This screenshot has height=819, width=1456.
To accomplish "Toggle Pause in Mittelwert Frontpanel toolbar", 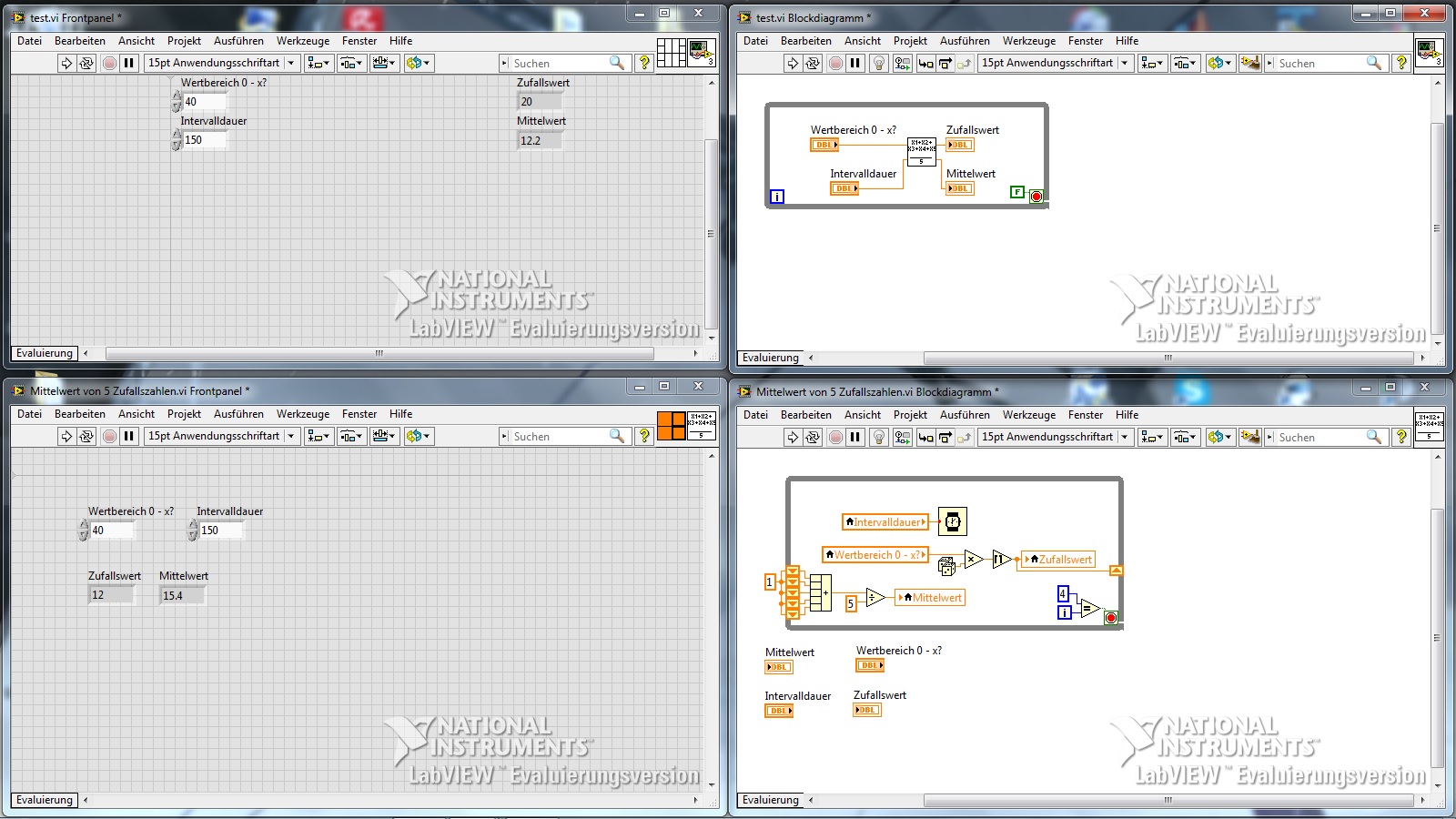I will [x=129, y=436].
